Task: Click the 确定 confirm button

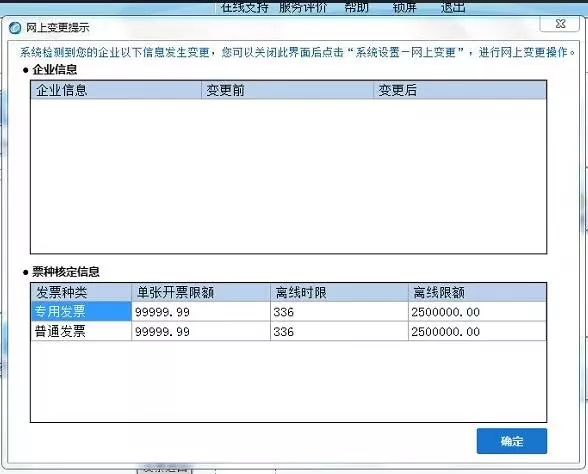Action: point(512,441)
